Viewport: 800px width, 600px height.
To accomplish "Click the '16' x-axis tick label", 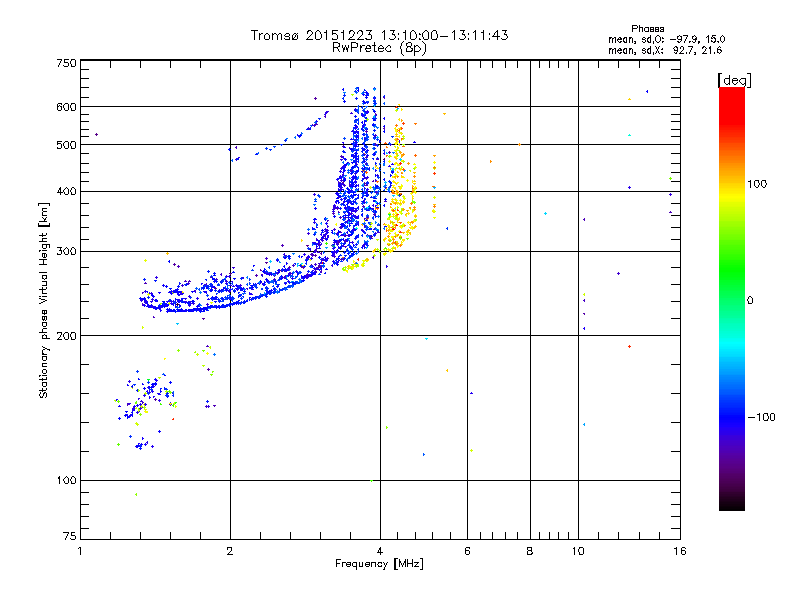I will click(x=680, y=551).
